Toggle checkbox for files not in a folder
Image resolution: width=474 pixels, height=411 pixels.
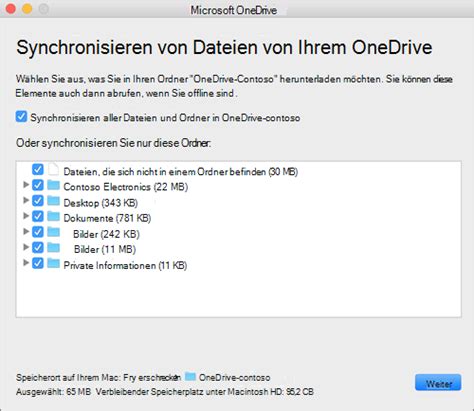[38, 169]
